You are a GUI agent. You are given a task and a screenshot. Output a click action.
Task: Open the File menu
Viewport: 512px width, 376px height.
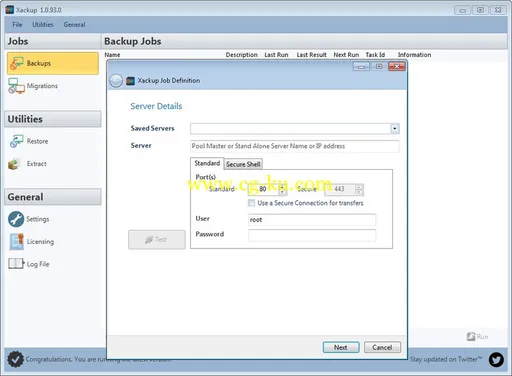click(x=17, y=25)
